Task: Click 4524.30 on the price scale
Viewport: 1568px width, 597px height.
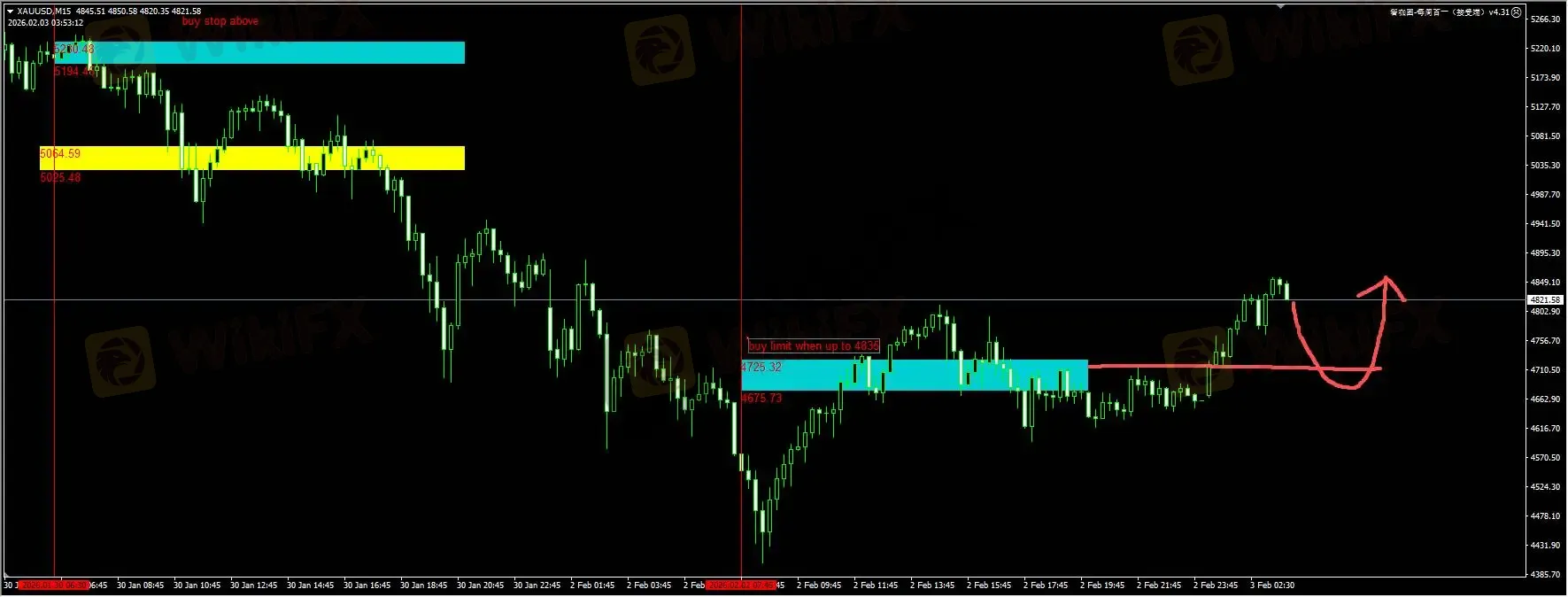Action: [1545, 487]
